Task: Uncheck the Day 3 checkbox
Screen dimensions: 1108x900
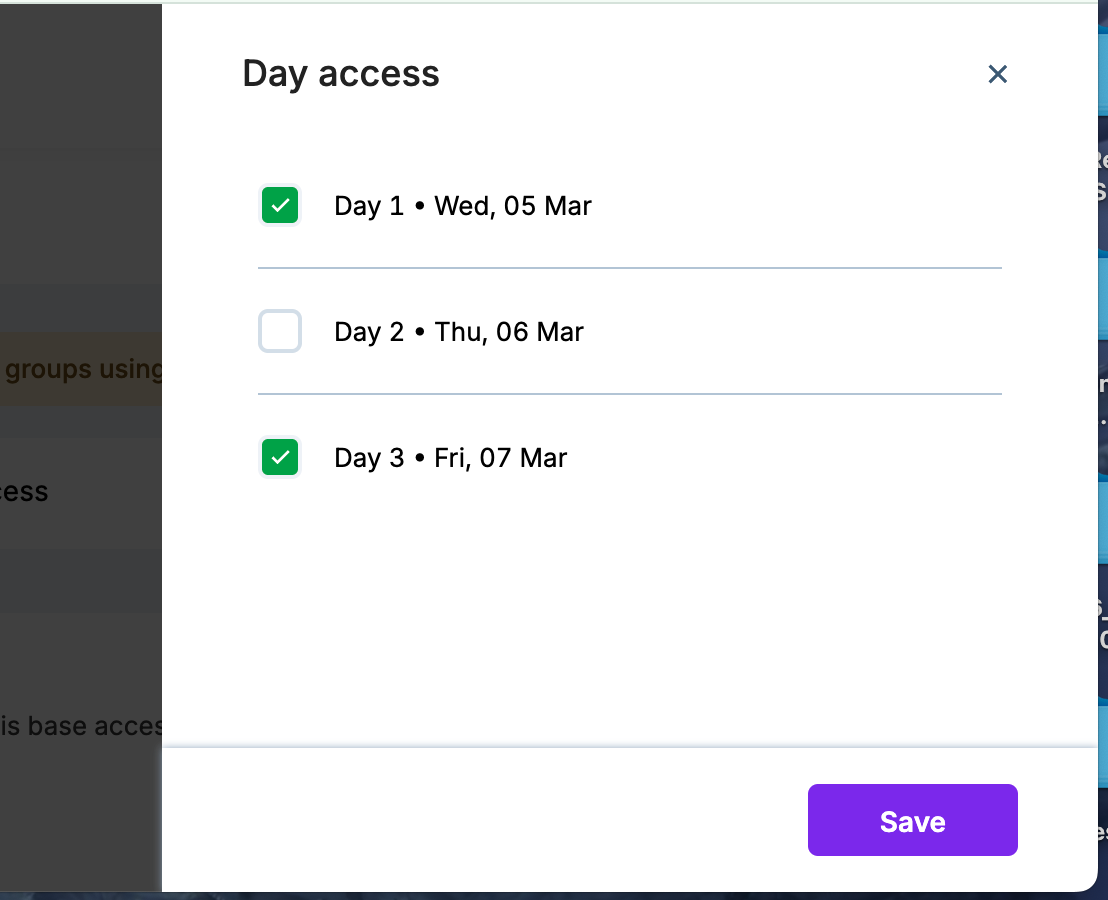Action: (x=280, y=458)
